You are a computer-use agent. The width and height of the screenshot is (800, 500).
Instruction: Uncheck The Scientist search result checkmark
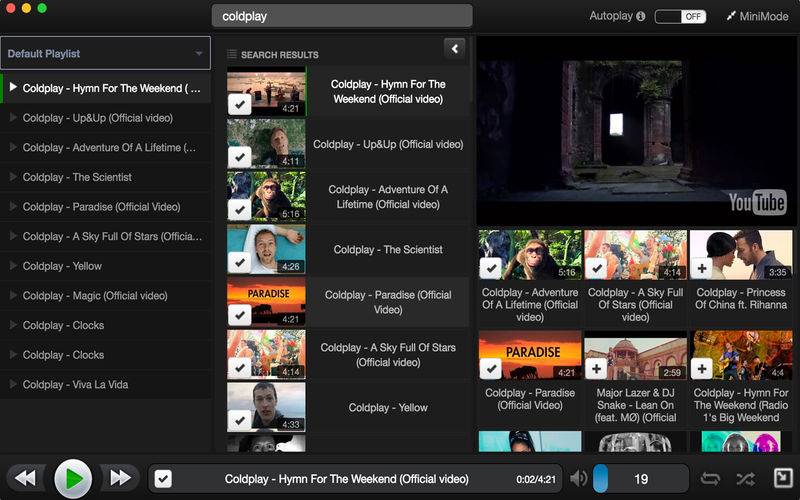pyautogui.click(x=239, y=262)
